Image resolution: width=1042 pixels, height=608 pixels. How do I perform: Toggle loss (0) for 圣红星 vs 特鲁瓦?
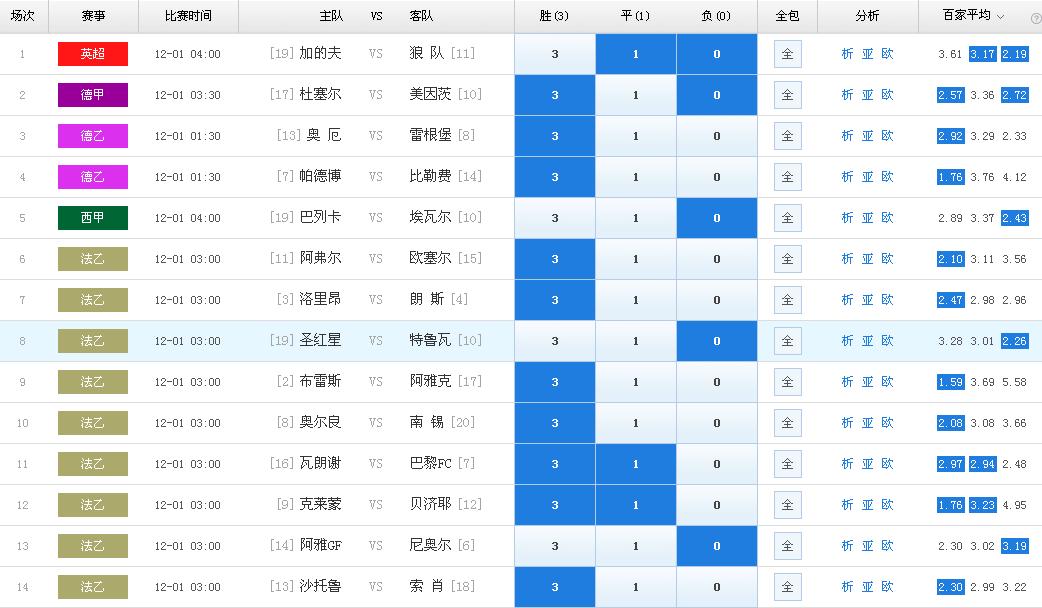[x=717, y=341]
